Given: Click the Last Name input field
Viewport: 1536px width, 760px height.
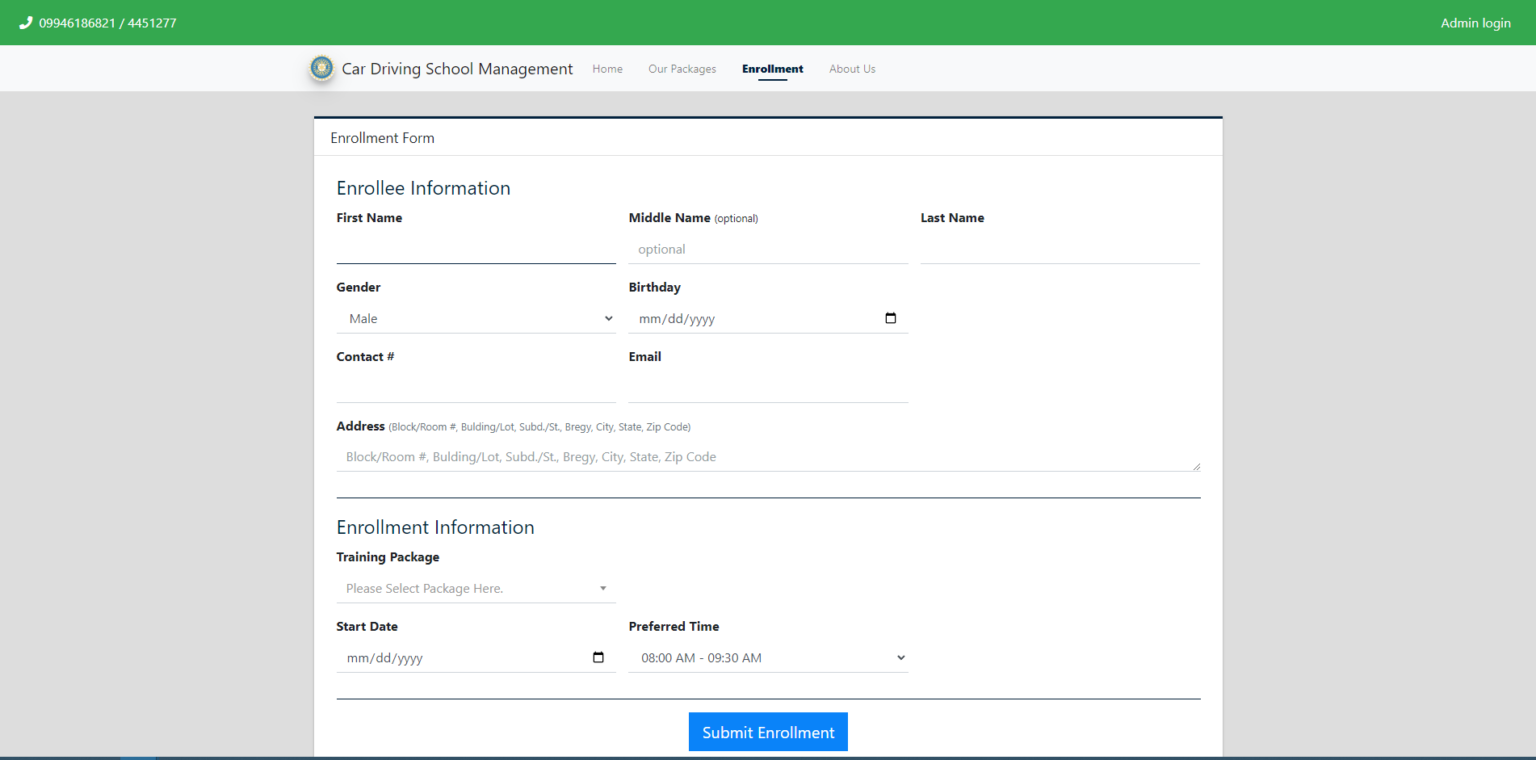Looking at the screenshot, I should pos(1059,249).
